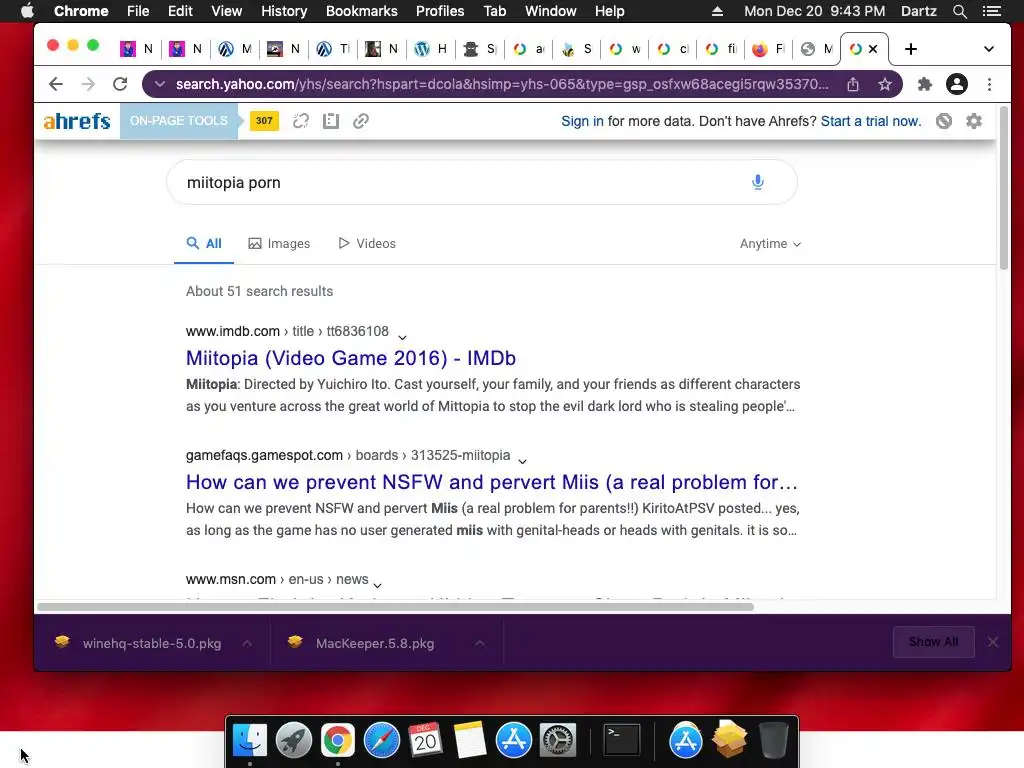Click Show All downloads button
This screenshot has width=1024, height=768.
pos(934,642)
